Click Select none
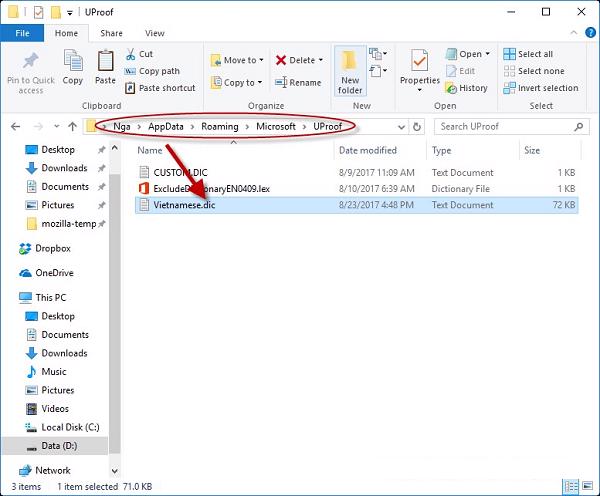This screenshot has height=496, width=600. click(x=534, y=71)
